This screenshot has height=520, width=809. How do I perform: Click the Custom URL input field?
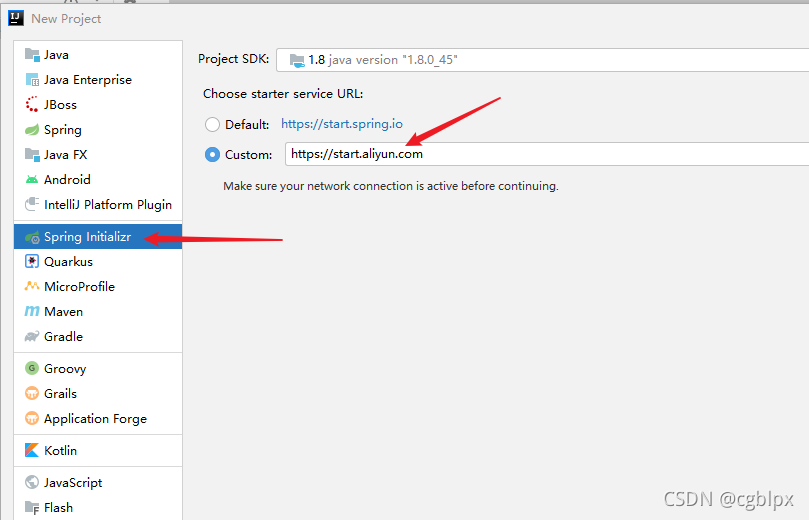[x=547, y=154]
